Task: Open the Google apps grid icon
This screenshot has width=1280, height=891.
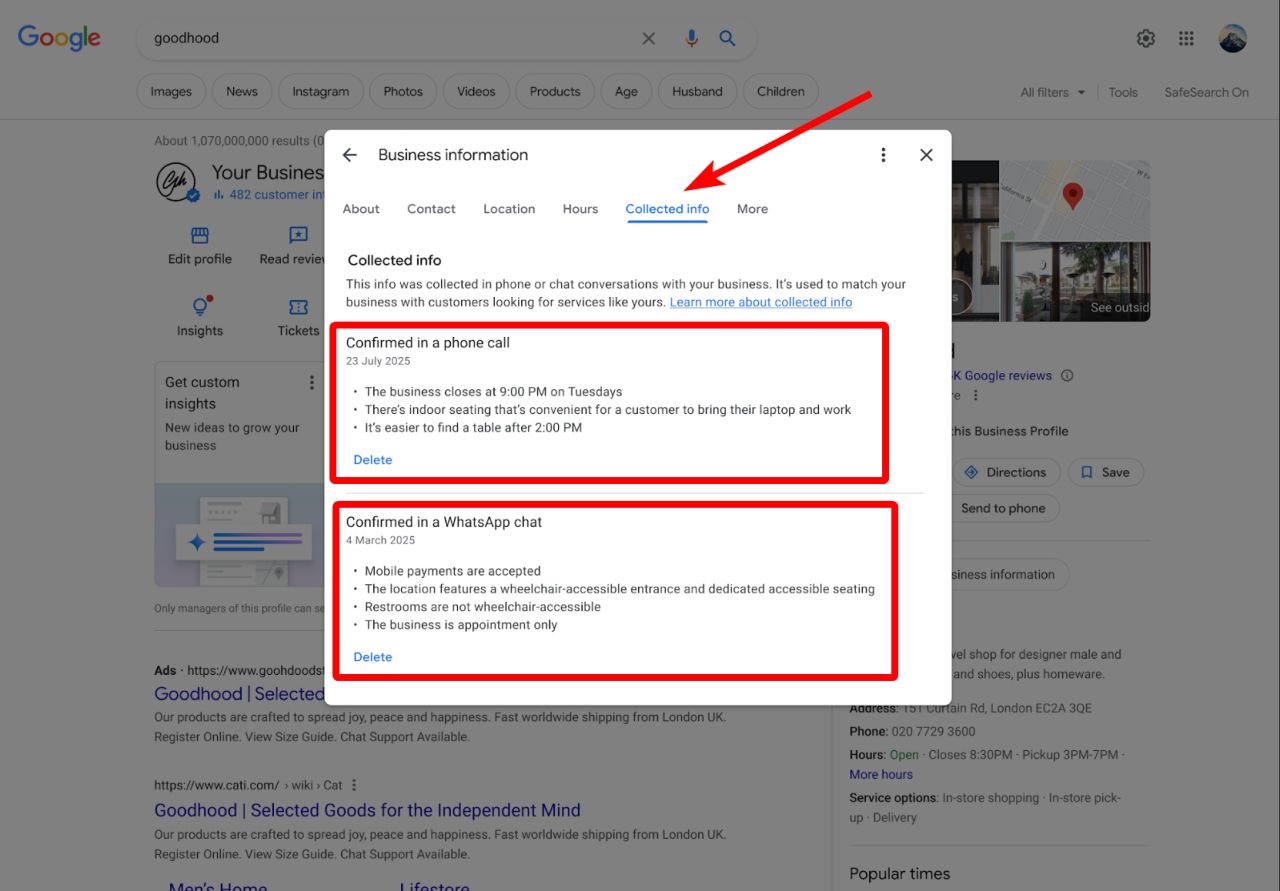Action: click(x=1186, y=38)
